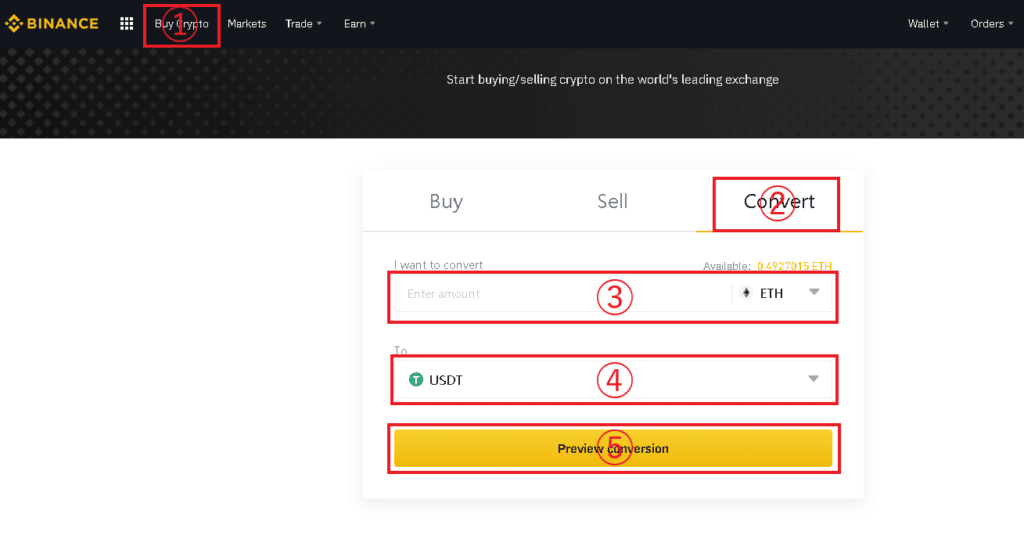1024x535 pixels.
Task: Expand the Earn dropdown menu
Action: pos(359,24)
